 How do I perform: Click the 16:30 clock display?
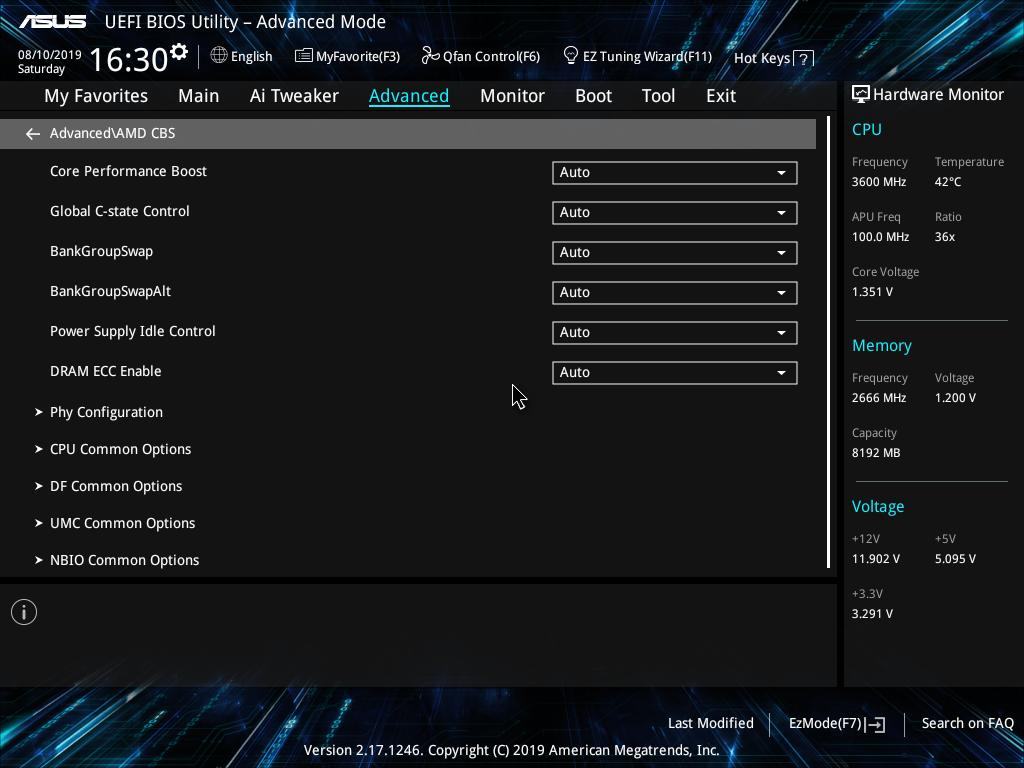point(129,59)
